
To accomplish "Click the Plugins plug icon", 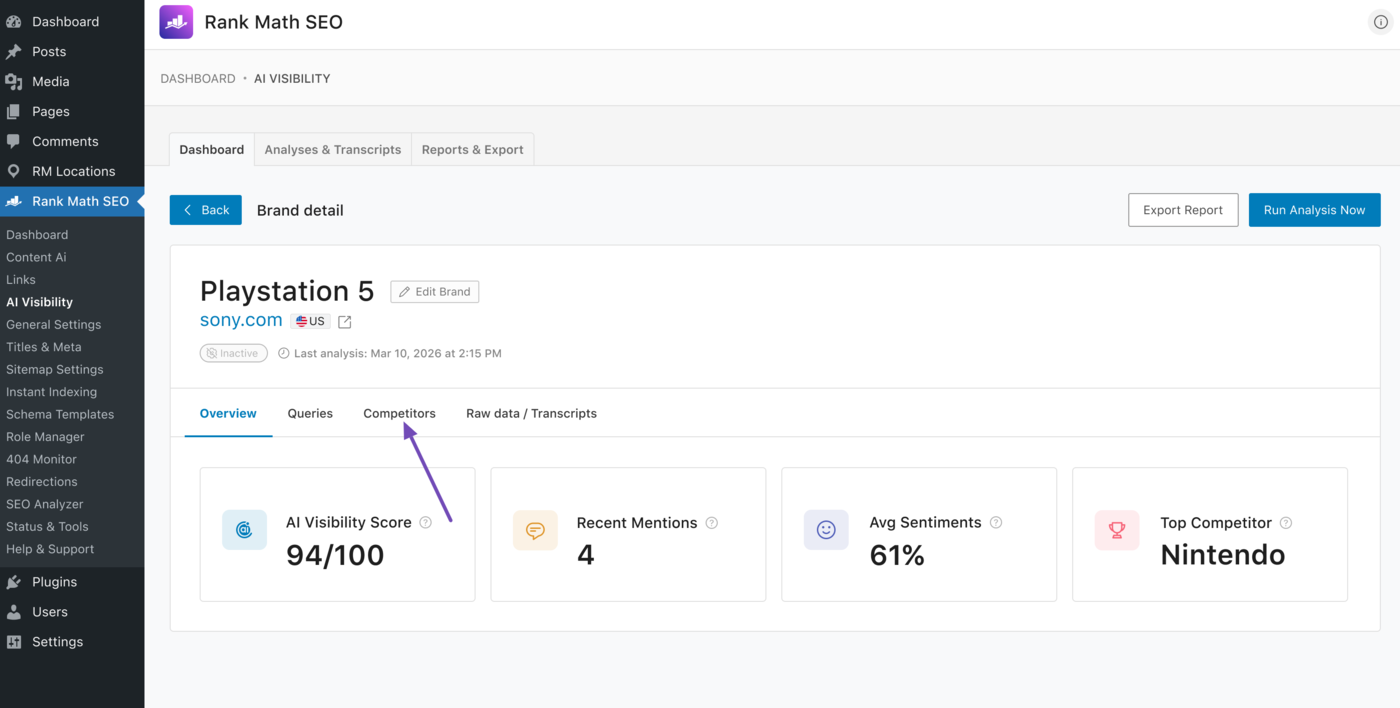I will pos(14,581).
